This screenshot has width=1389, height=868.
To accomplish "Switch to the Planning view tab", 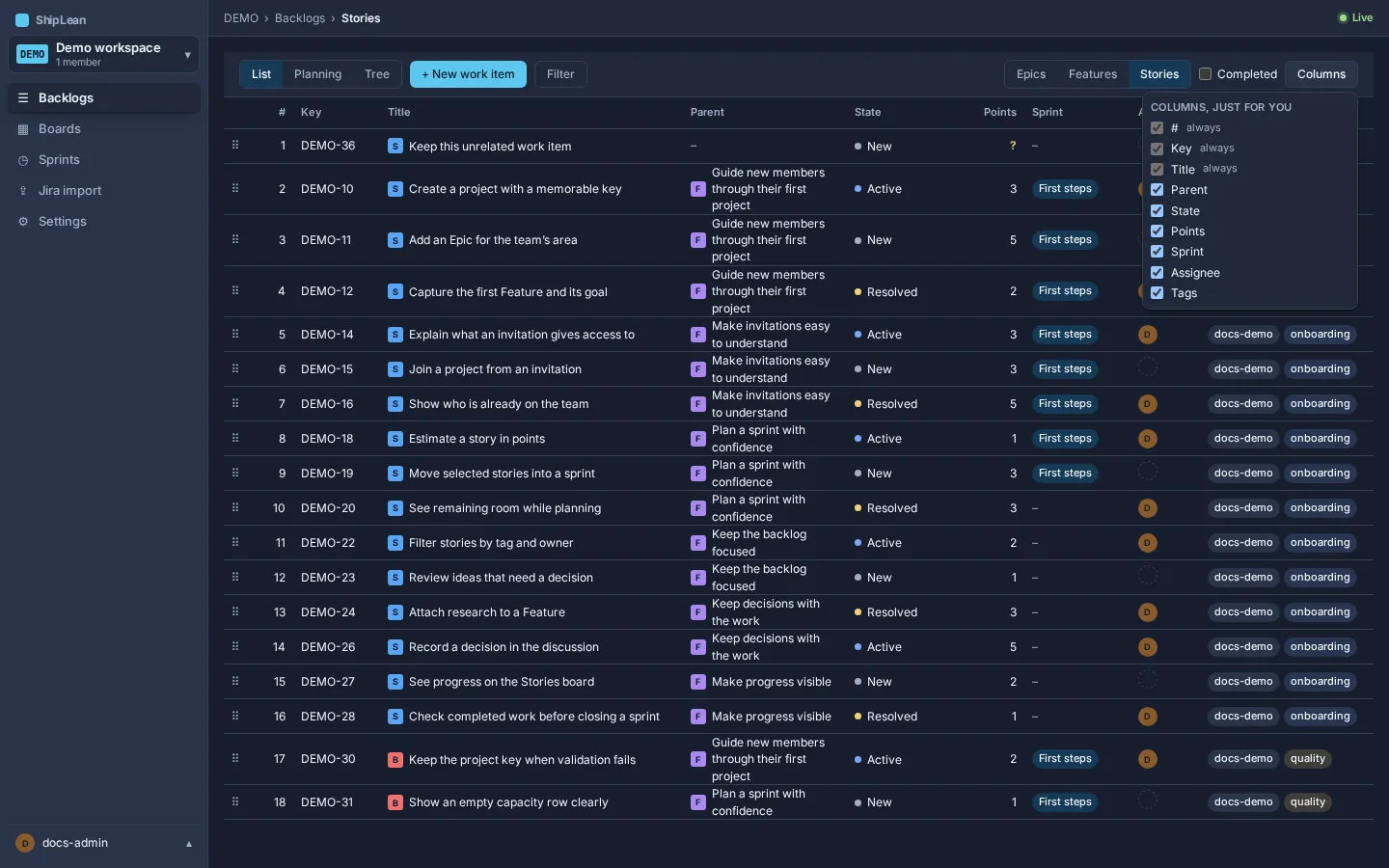I will coord(317,74).
